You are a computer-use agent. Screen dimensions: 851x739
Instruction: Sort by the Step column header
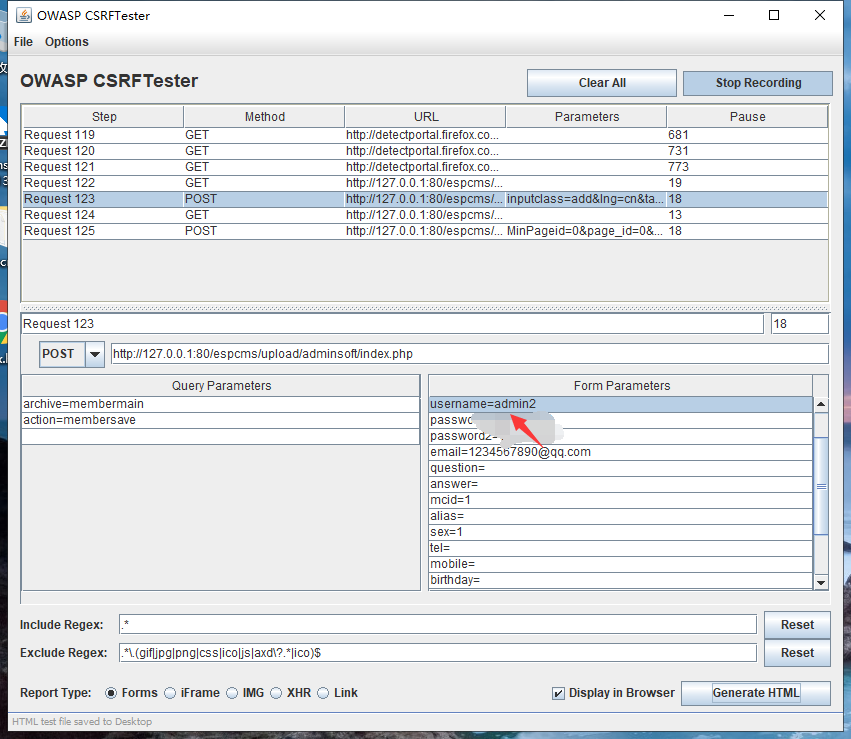pyautogui.click(x=104, y=117)
